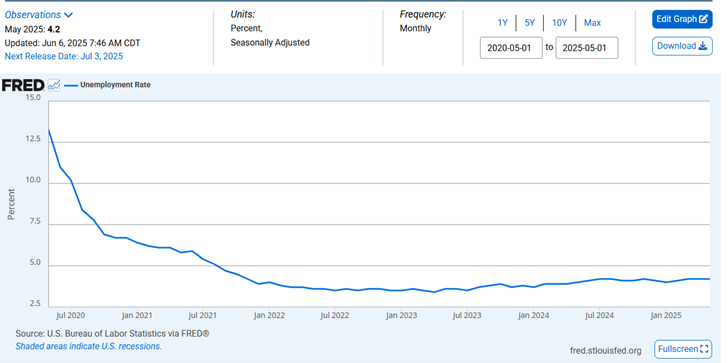The width and height of the screenshot is (728, 363).
Task: Select the Max date range
Action: coord(592,23)
